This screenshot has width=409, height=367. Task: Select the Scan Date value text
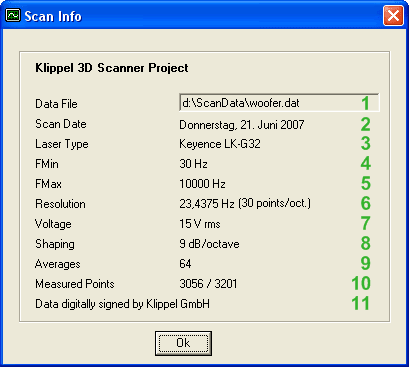point(242,125)
